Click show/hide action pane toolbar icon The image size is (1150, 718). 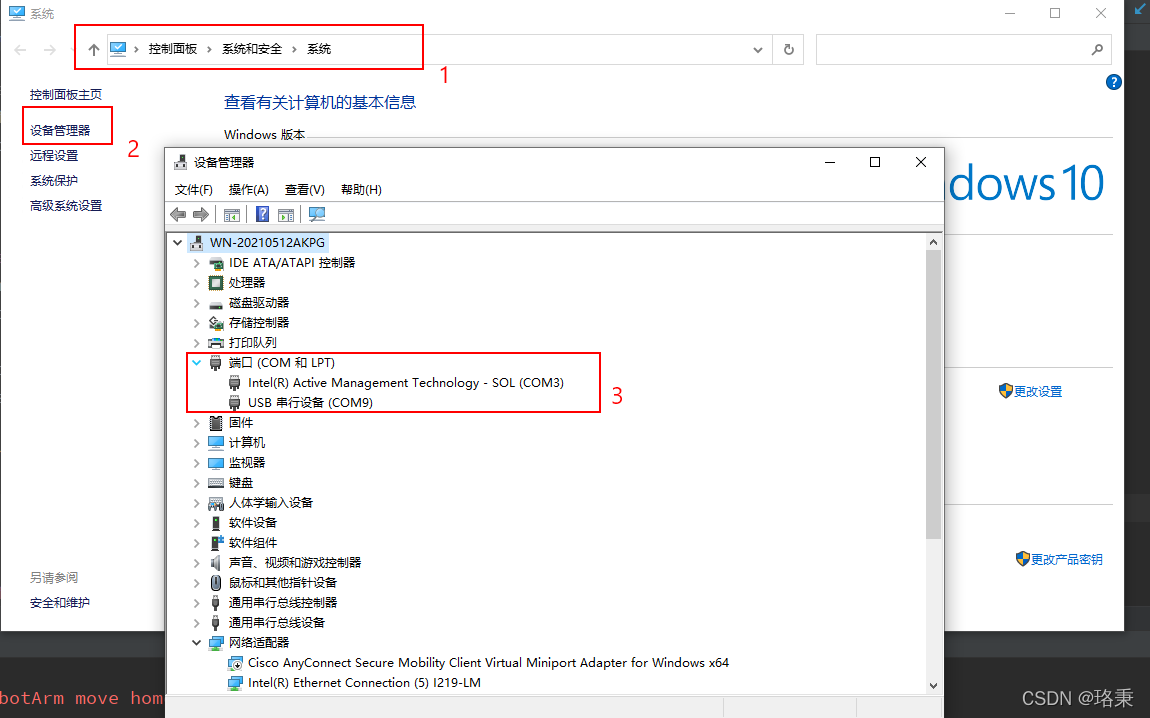click(x=286, y=214)
